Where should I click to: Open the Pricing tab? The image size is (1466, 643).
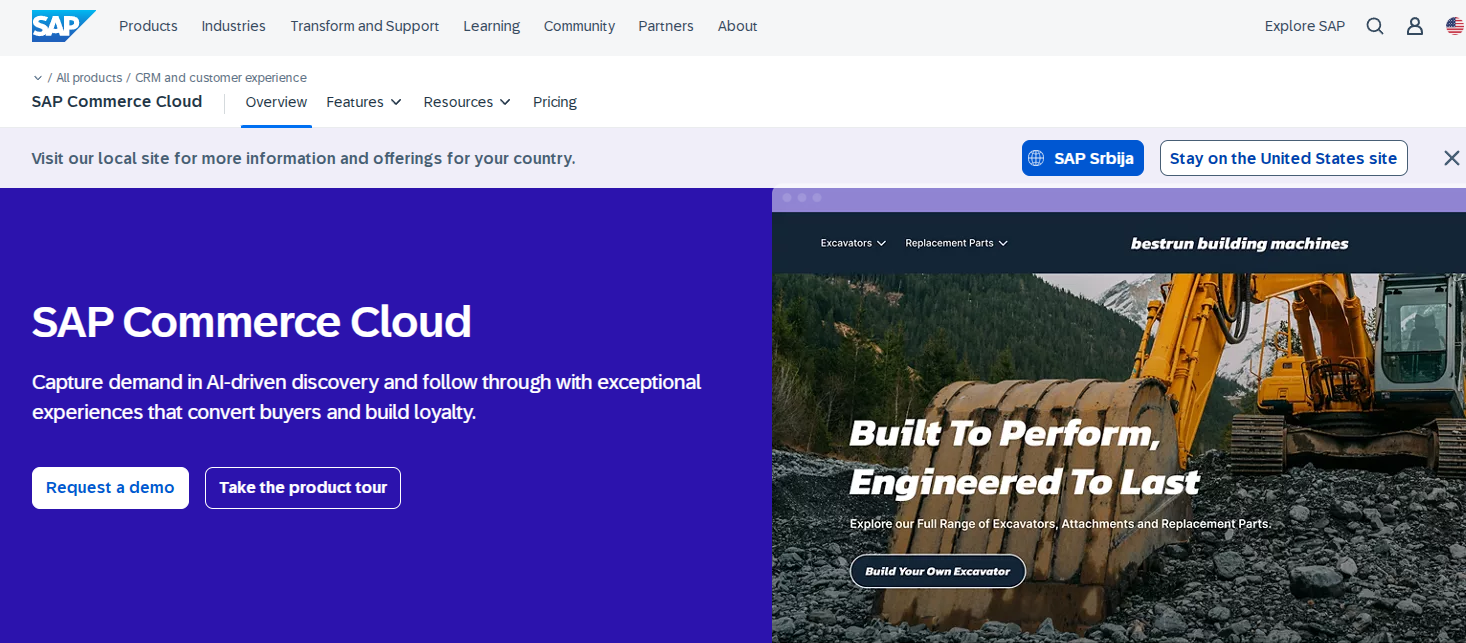555,102
